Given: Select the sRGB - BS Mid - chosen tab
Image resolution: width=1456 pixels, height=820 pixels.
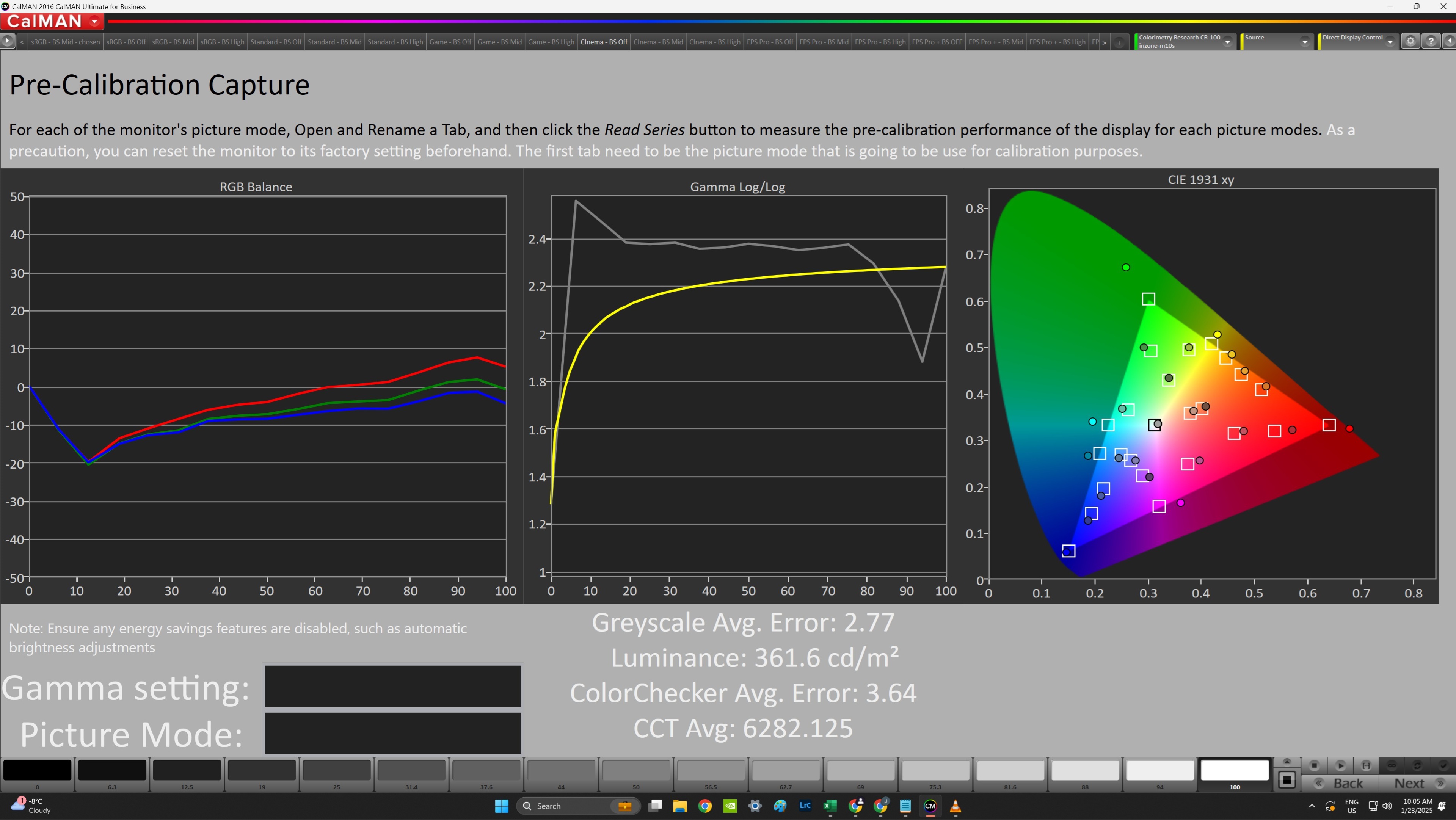Looking at the screenshot, I should click(65, 42).
